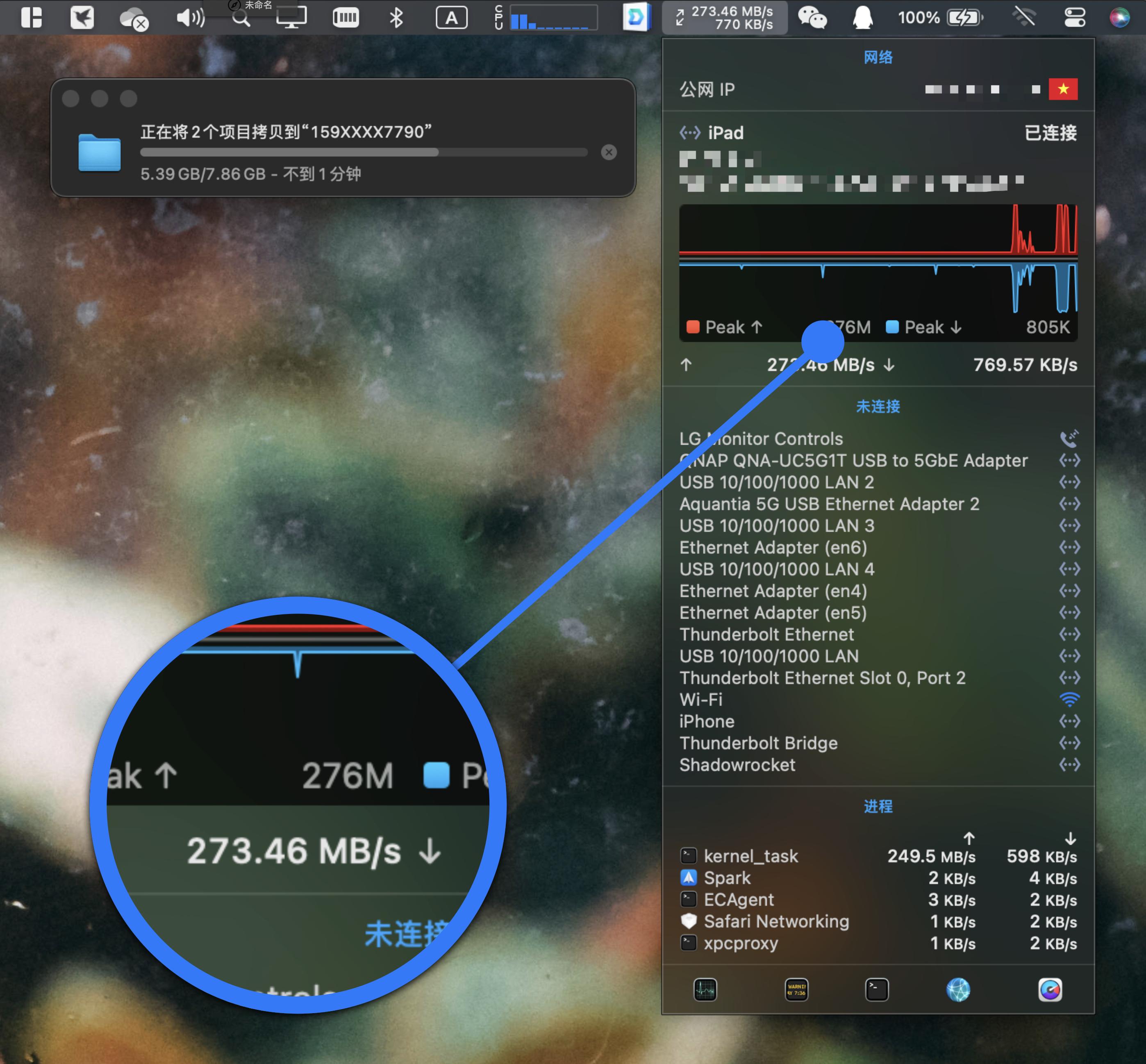Open Network Utility globe icon
Image resolution: width=1146 pixels, height=1064 pixels.
[x=958, y=990]
